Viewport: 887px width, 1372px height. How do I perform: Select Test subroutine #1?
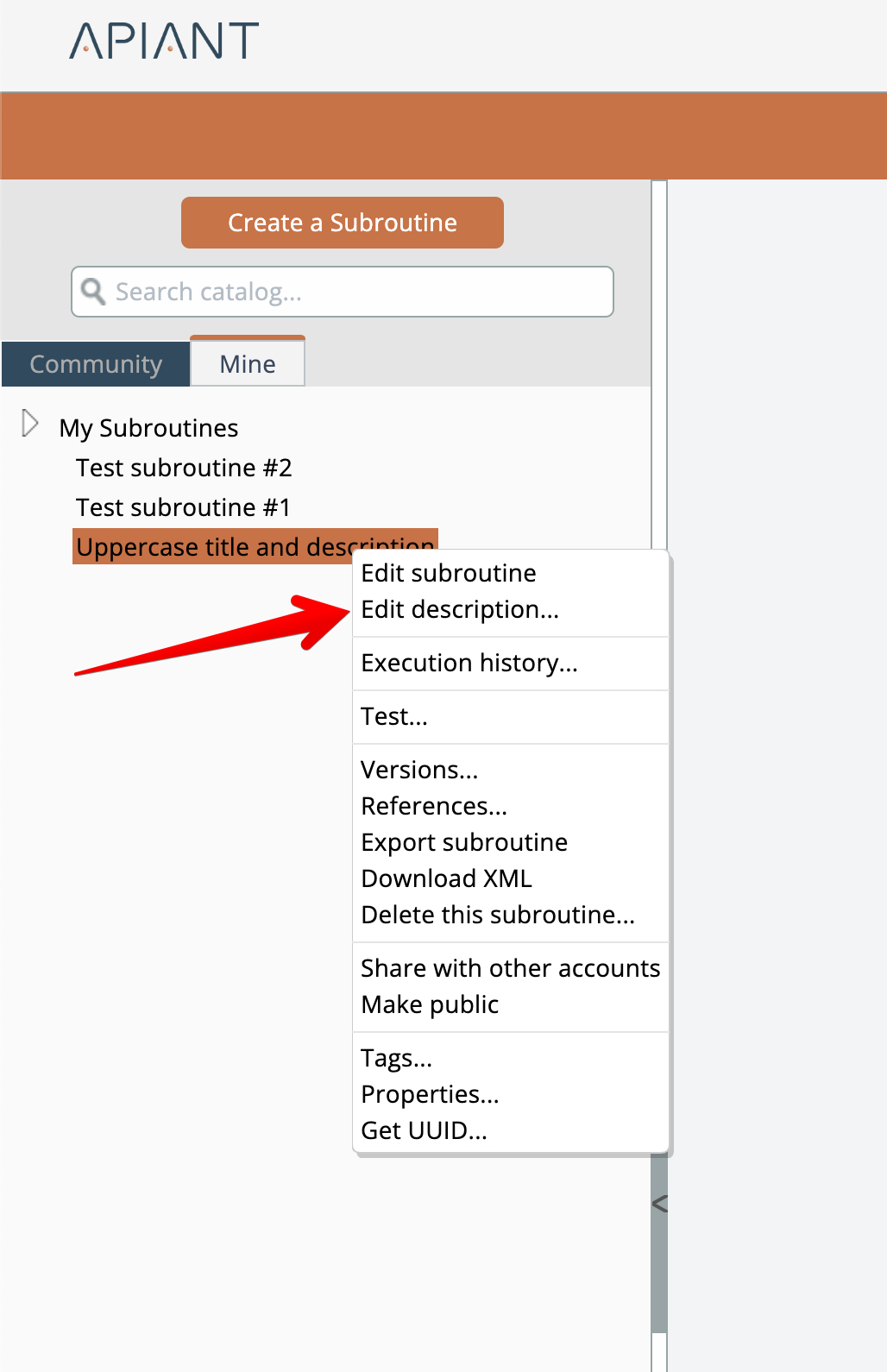click(x=183, y=507)
